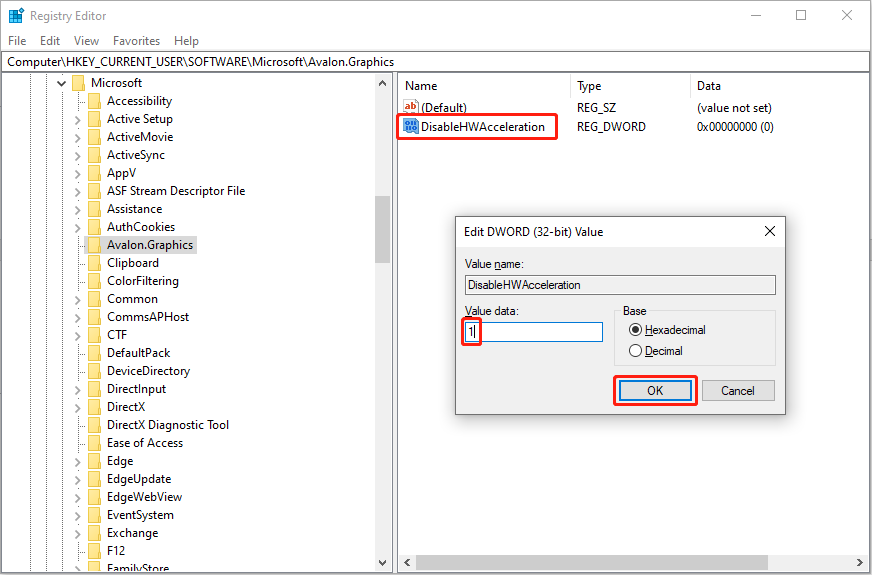Open the View menu
The width and height of the screenshot is (872, 575).
point(86,41)
